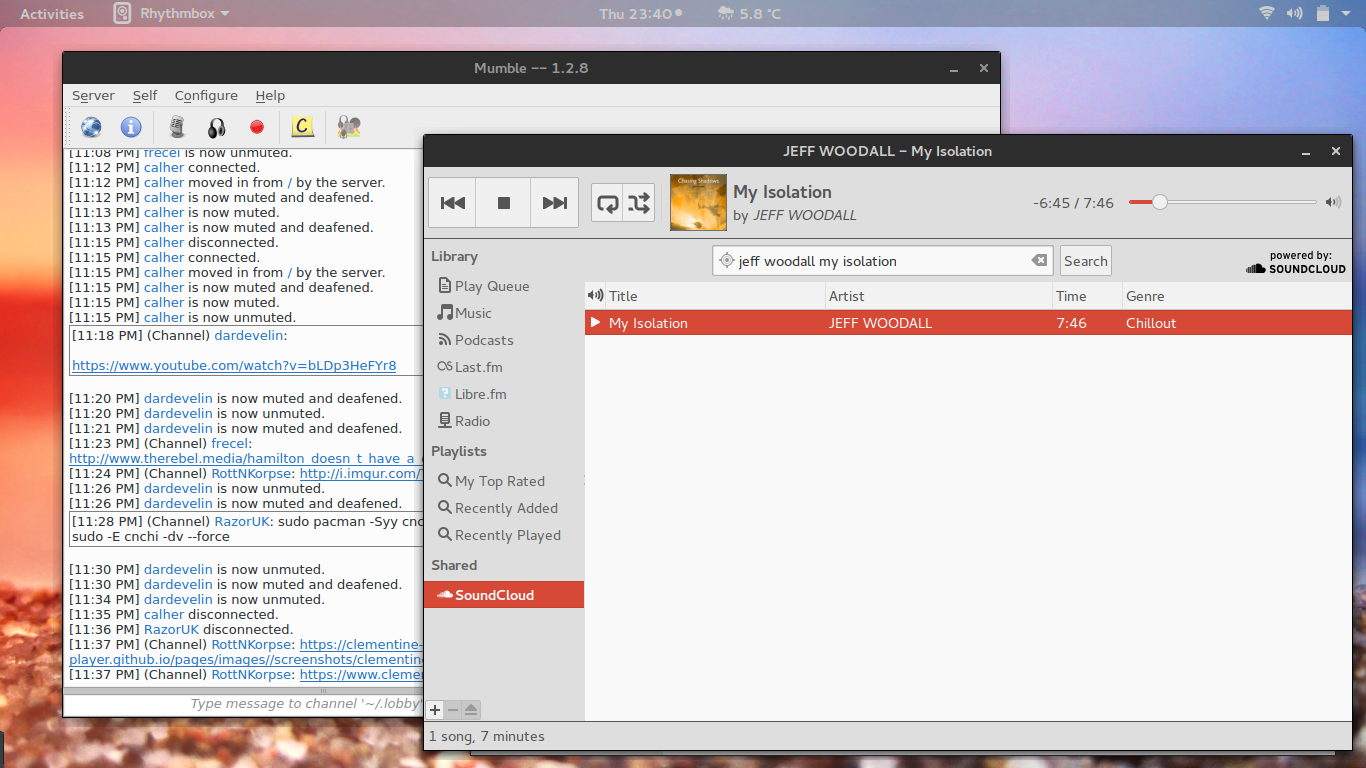Screen dimensions: 1366x768
Task: Click the playback position slider in Rhythmbox
Action: 1223,202
